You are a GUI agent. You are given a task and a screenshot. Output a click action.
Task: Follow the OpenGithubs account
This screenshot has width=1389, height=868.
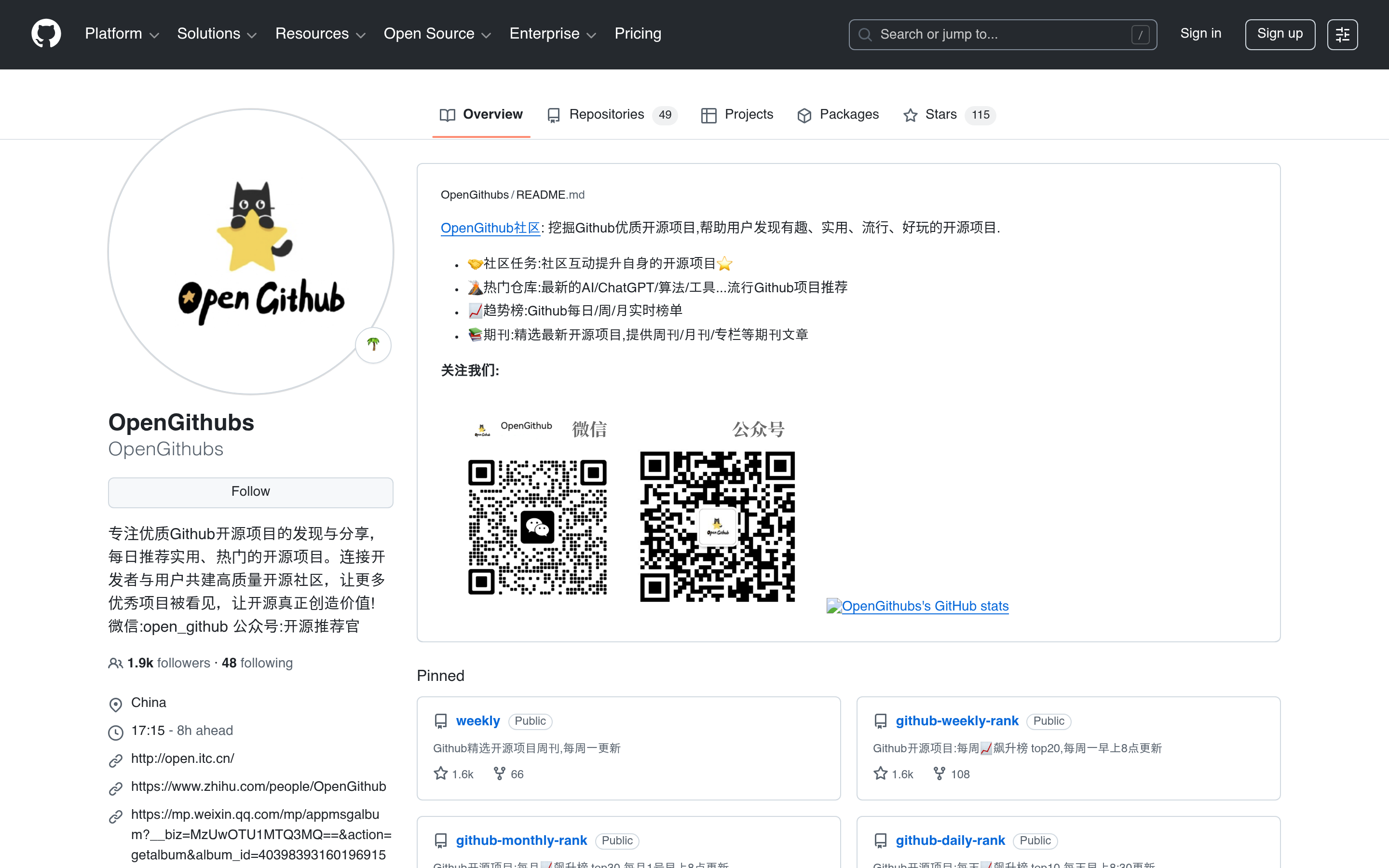tap(251, 492)
